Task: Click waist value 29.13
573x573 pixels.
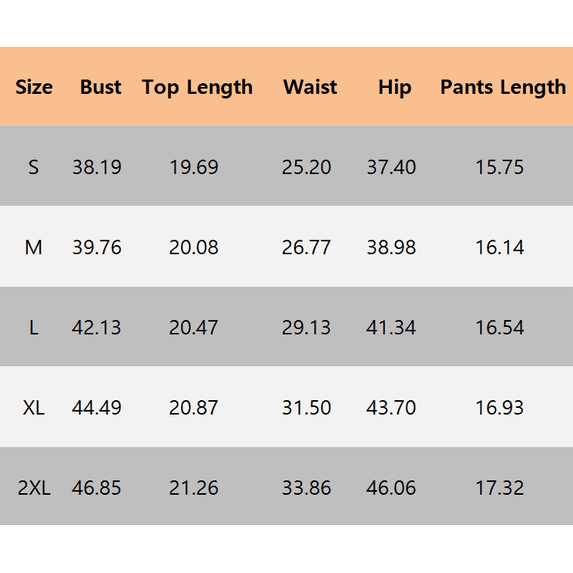Action: 306,327
